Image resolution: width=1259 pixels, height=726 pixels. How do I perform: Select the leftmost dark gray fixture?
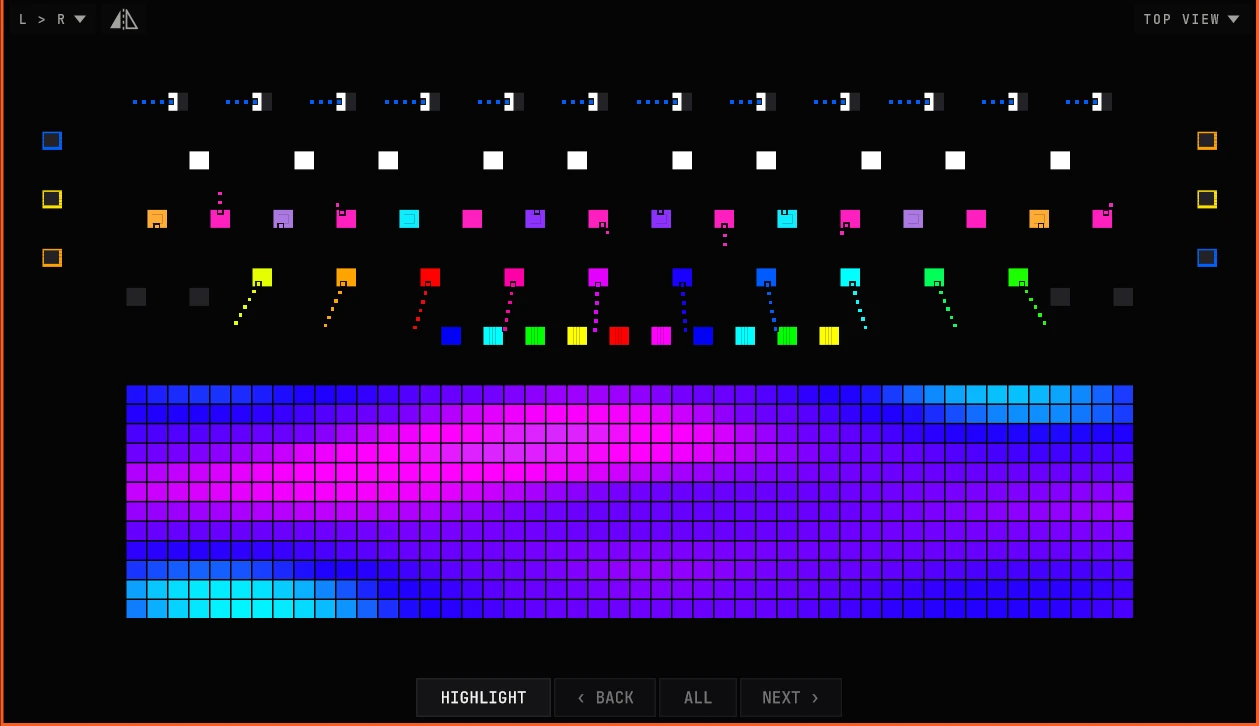click(x=136, y=297)
